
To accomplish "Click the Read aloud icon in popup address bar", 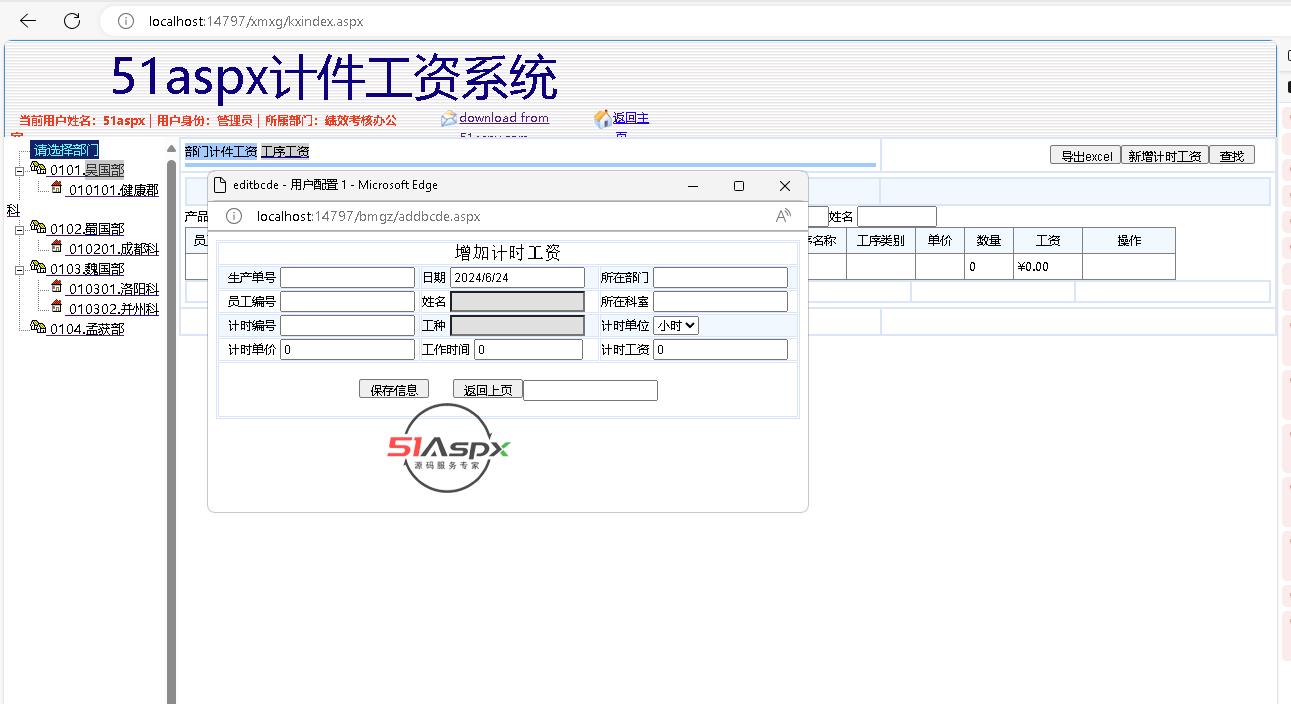I will pyautogui.click(x=783, y=216).
